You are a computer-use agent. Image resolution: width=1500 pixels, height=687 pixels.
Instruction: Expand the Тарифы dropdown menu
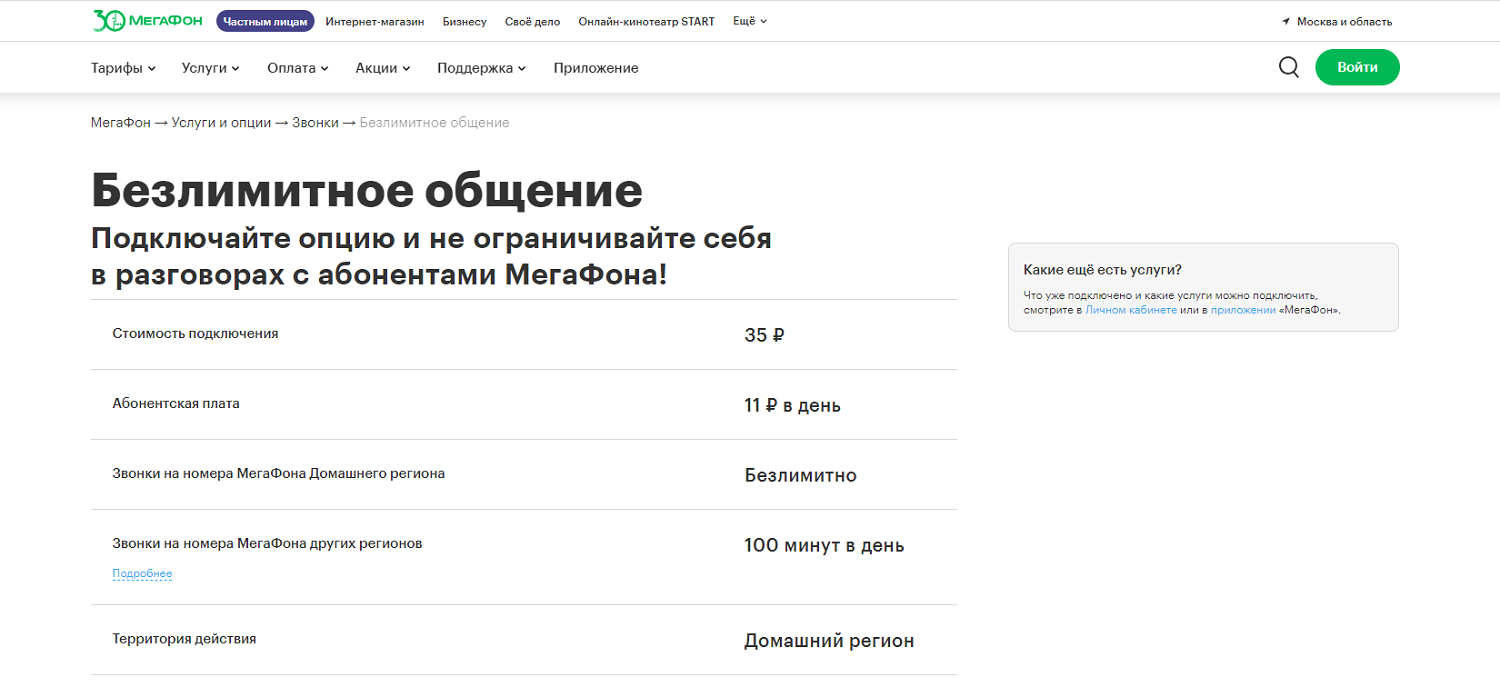click(123, 68)
